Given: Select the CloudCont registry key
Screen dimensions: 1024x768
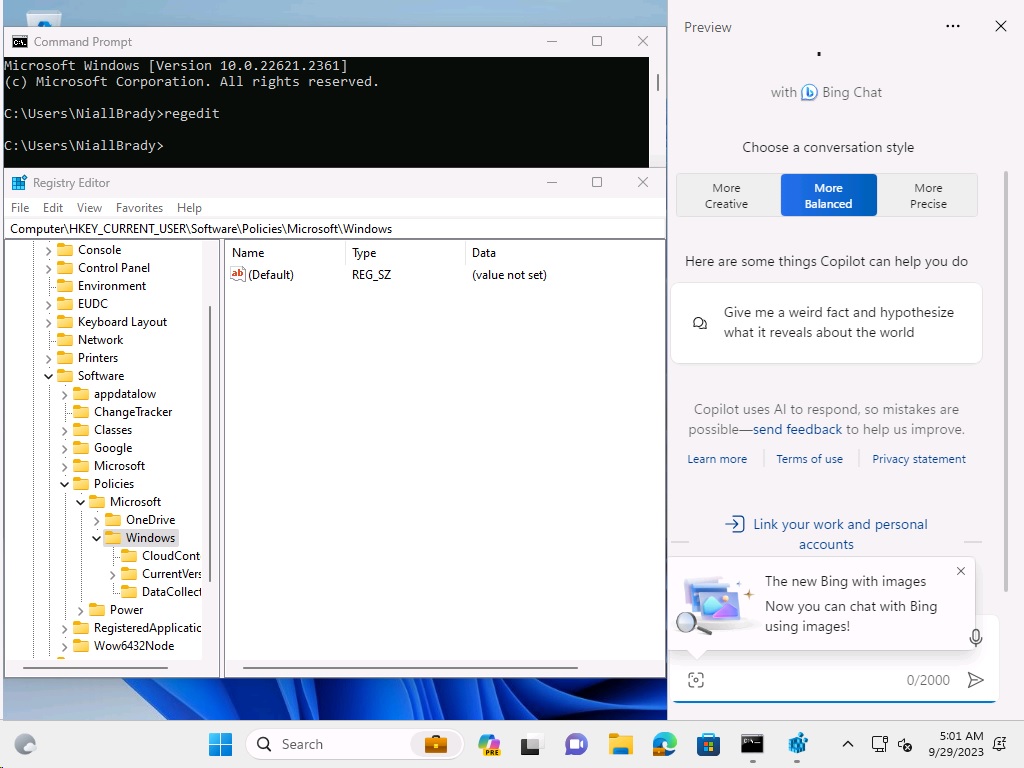Looking at the screenshot, I should 162,556.
